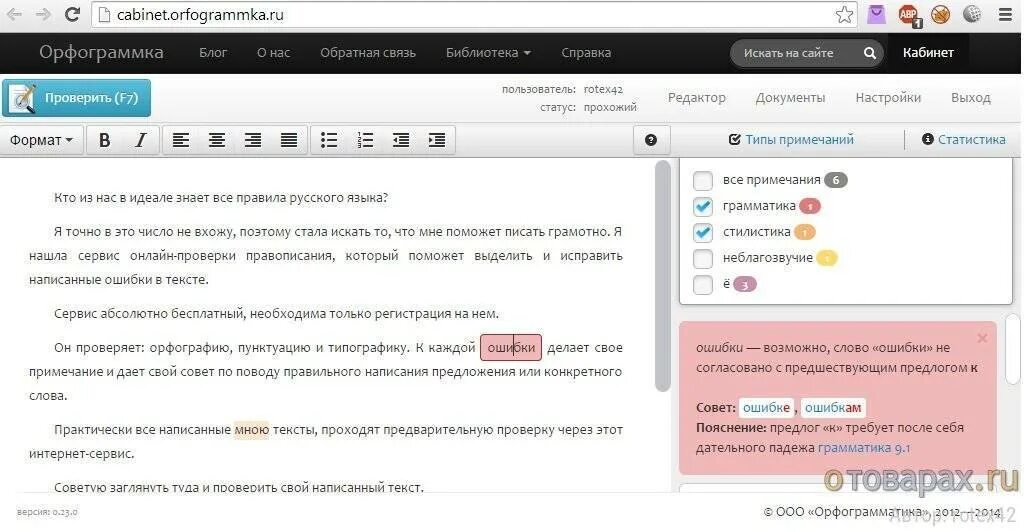Insert a bulleted list
The width and height of the screenshot is (1024, 532).
[x=329, y=140]
